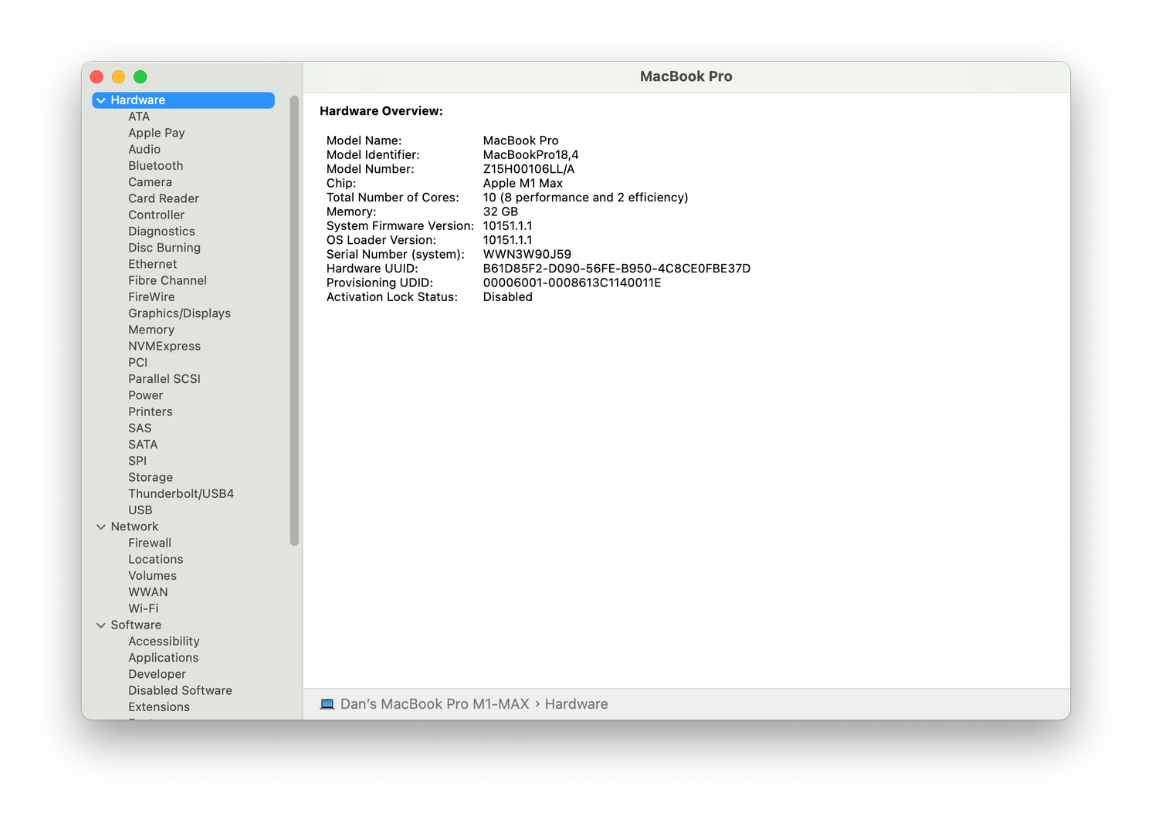Click the yellow minimize window button
The height and width of the screenshot is (820, 1151).
pyautogui.click(x=118, y=77)
